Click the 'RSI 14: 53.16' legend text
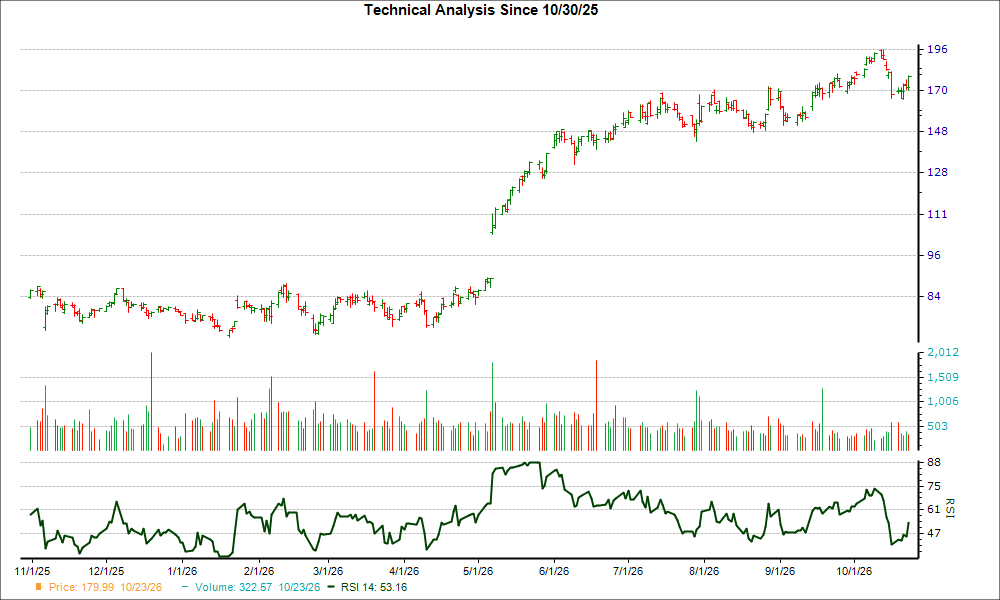The image size is (1000, 600). tap(374, 587)
